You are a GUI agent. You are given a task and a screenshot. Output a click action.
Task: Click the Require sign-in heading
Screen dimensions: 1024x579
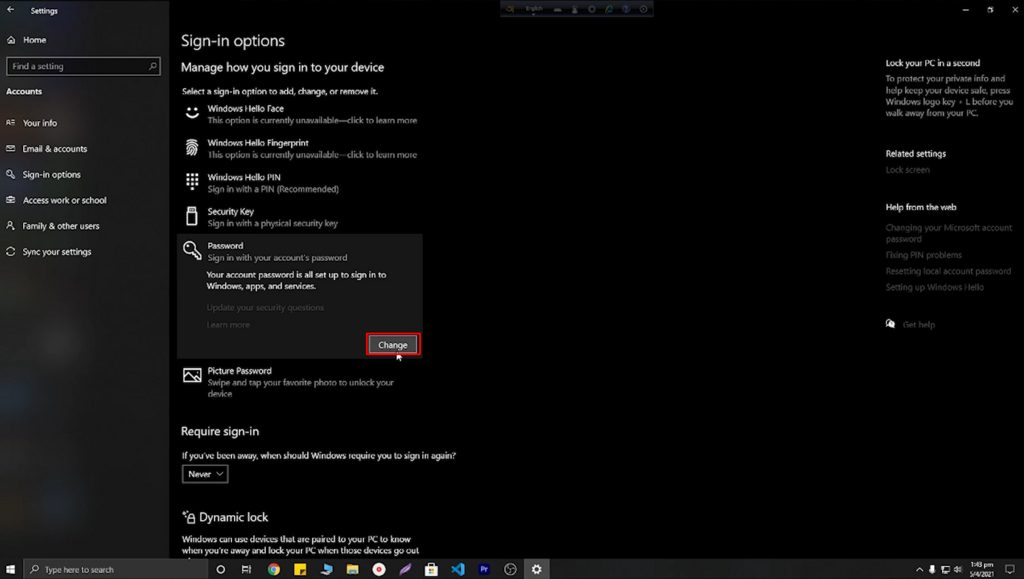pyautogui.click(x=220, y=431)
